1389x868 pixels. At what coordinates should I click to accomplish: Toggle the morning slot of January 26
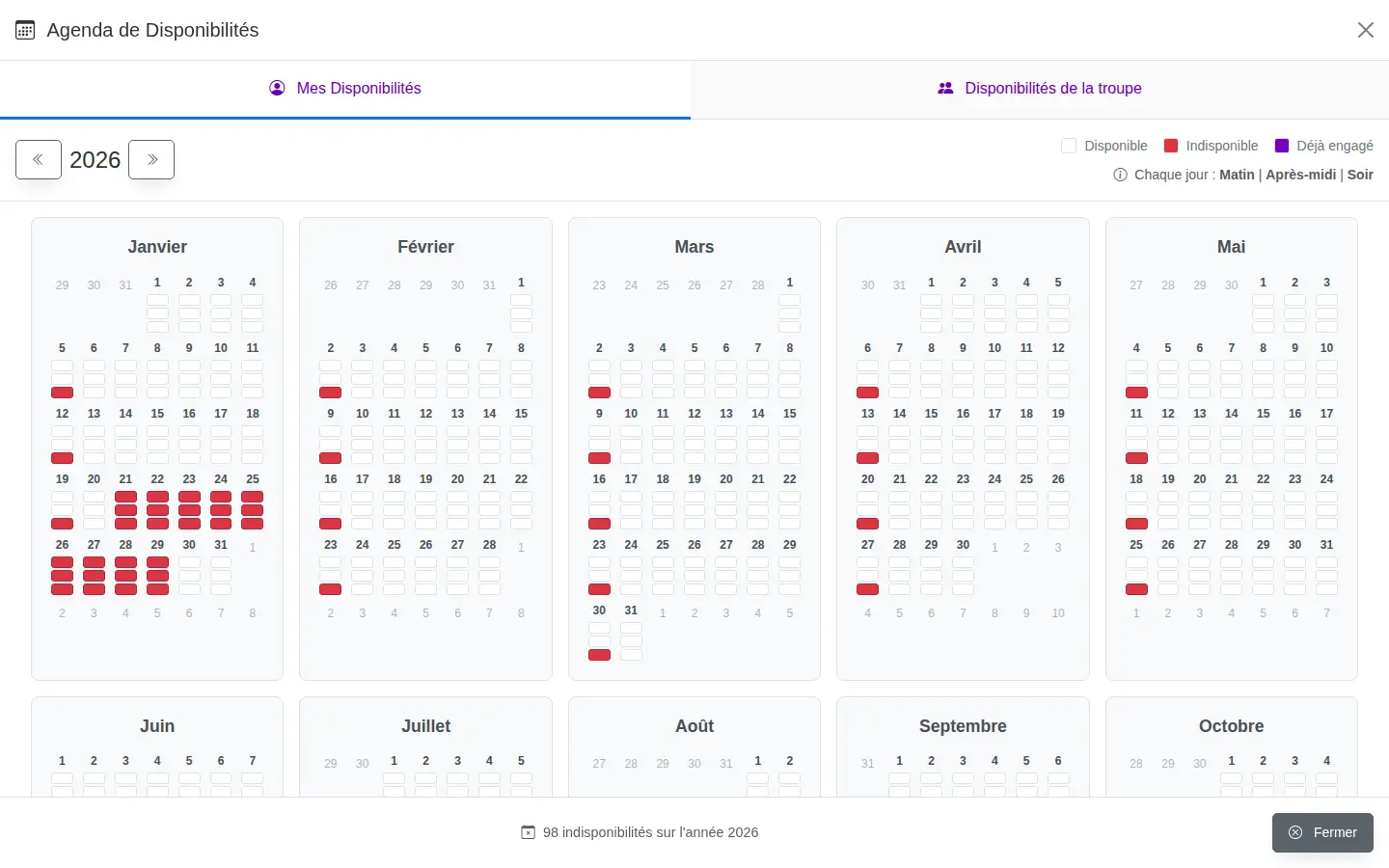[x=62, y=562]
